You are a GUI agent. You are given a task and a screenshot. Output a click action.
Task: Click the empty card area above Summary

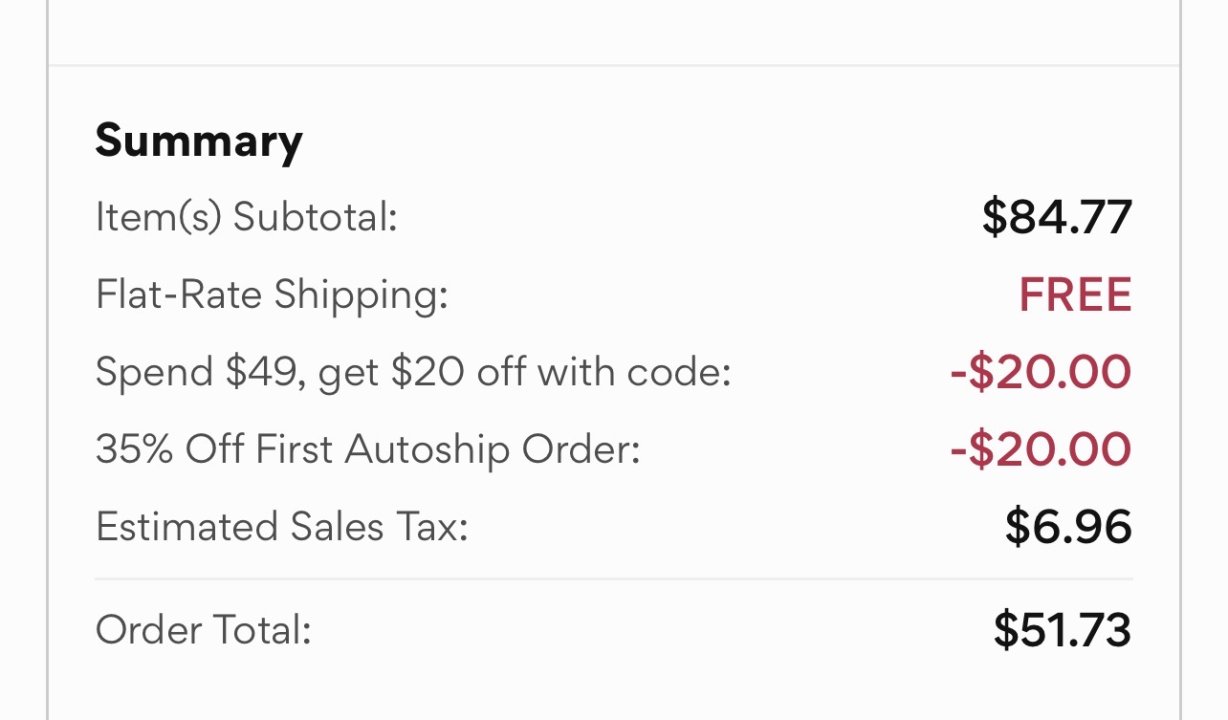tap(613, 30)
